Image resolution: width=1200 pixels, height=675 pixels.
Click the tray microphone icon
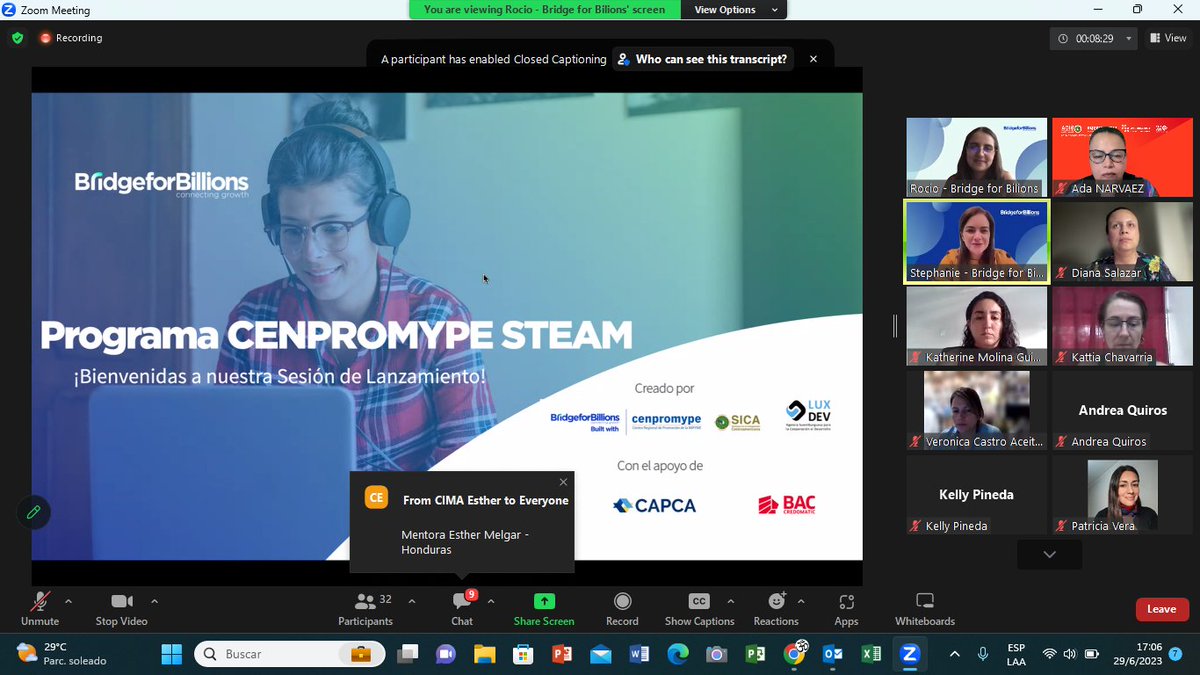(983, 654)
